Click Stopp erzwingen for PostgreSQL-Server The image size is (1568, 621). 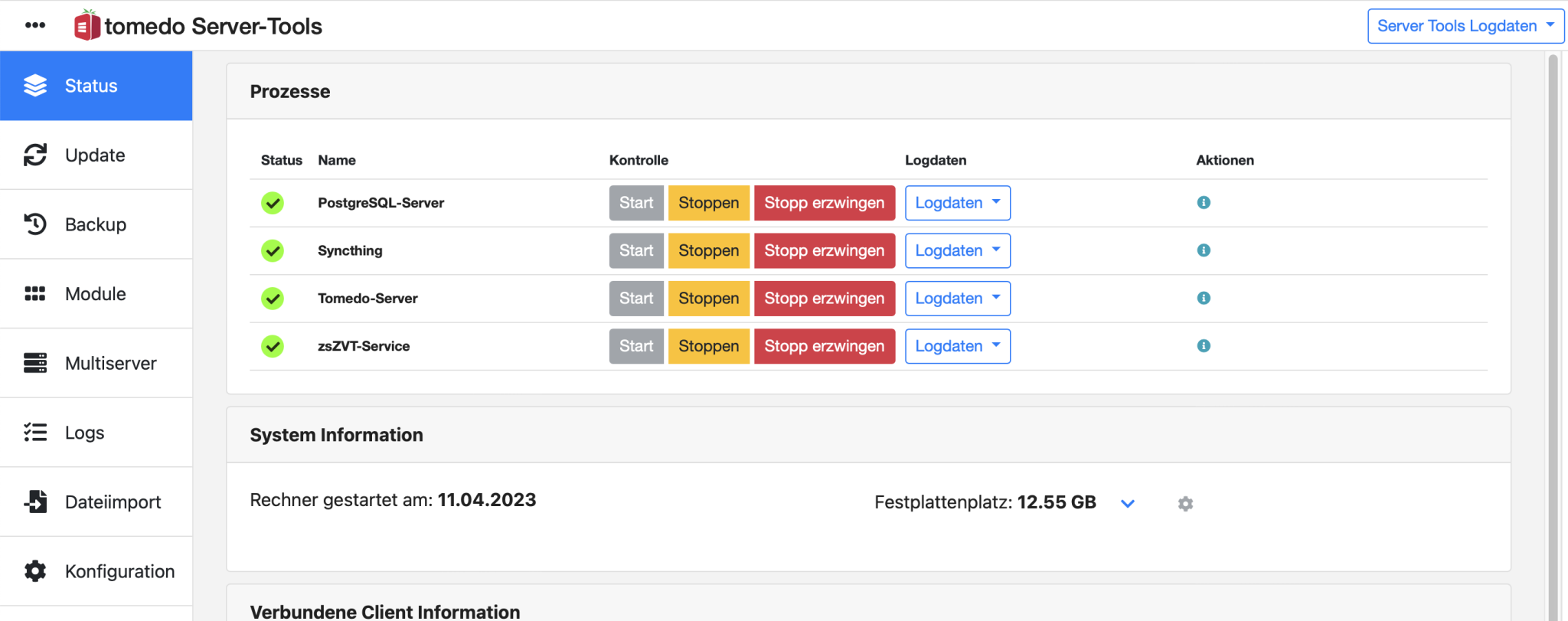825,203
